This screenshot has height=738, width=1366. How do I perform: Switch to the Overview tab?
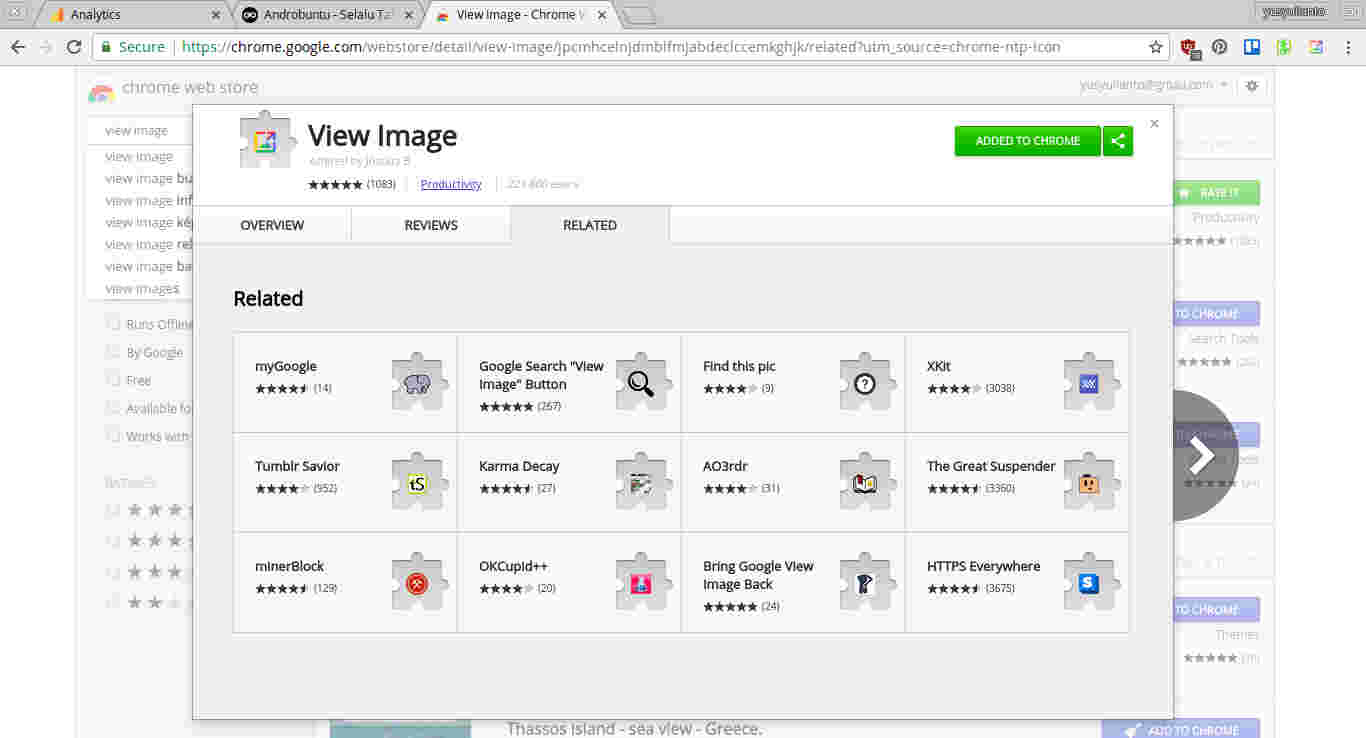click(x=272, y=225)
